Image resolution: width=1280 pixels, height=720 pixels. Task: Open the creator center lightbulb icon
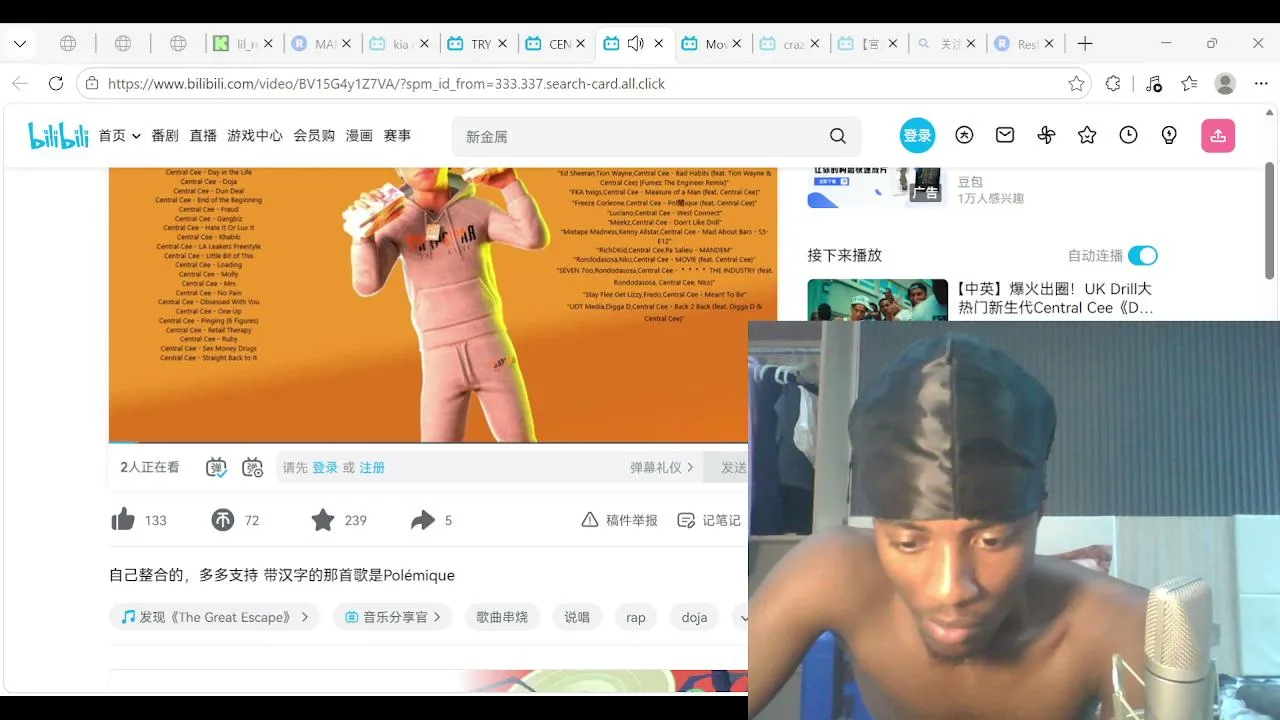1169,135
